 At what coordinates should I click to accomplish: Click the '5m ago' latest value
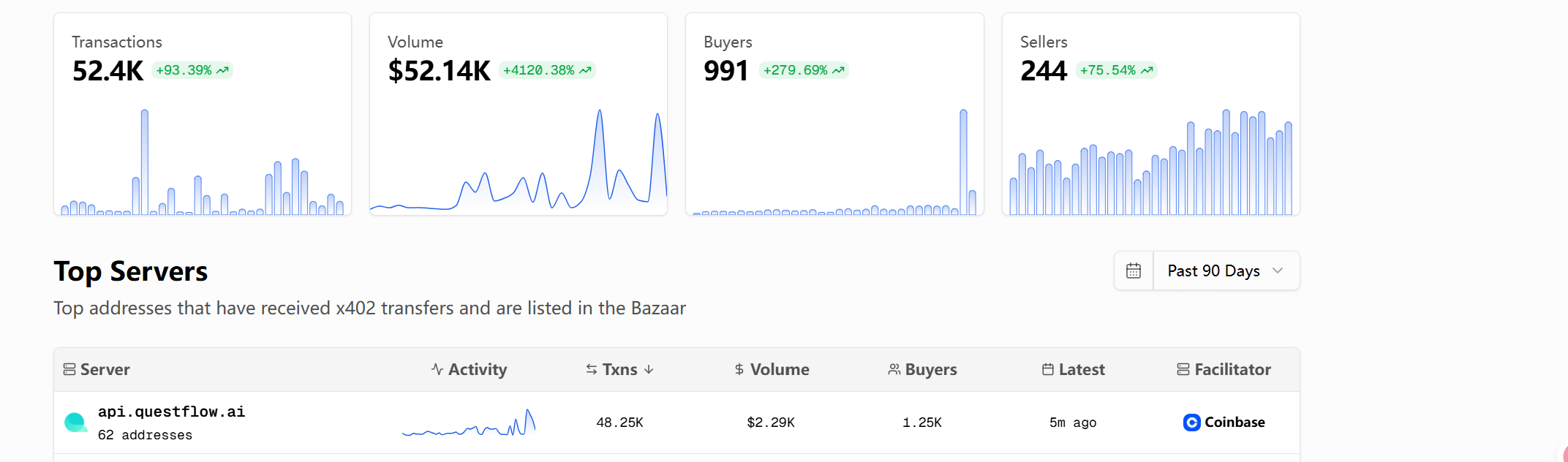[x=1073, y=423]
